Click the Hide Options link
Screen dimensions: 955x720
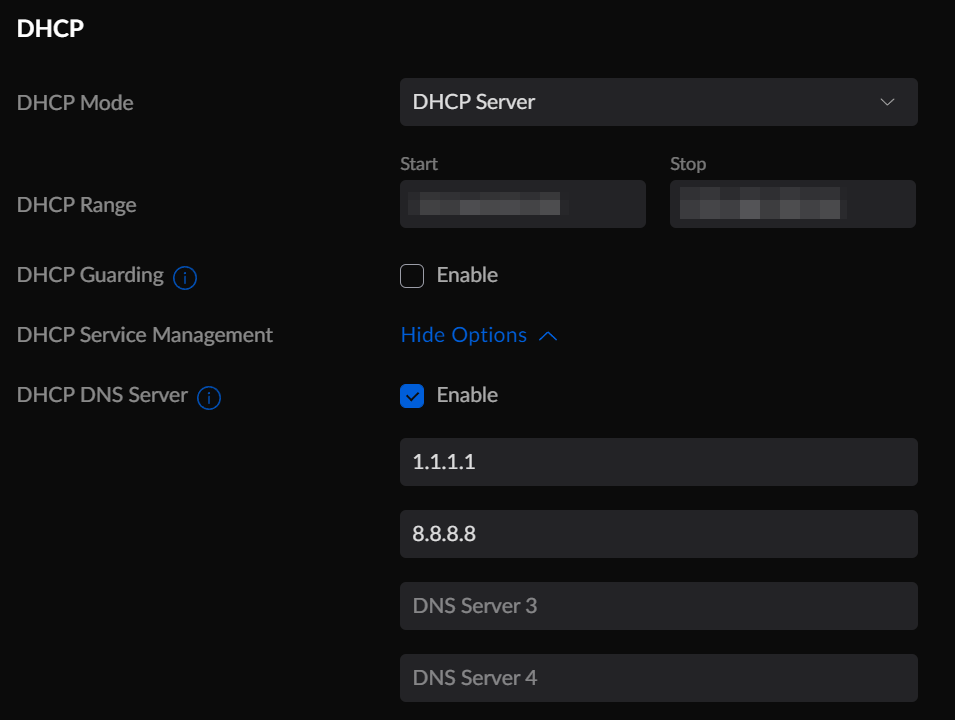(x=464, y=335)
